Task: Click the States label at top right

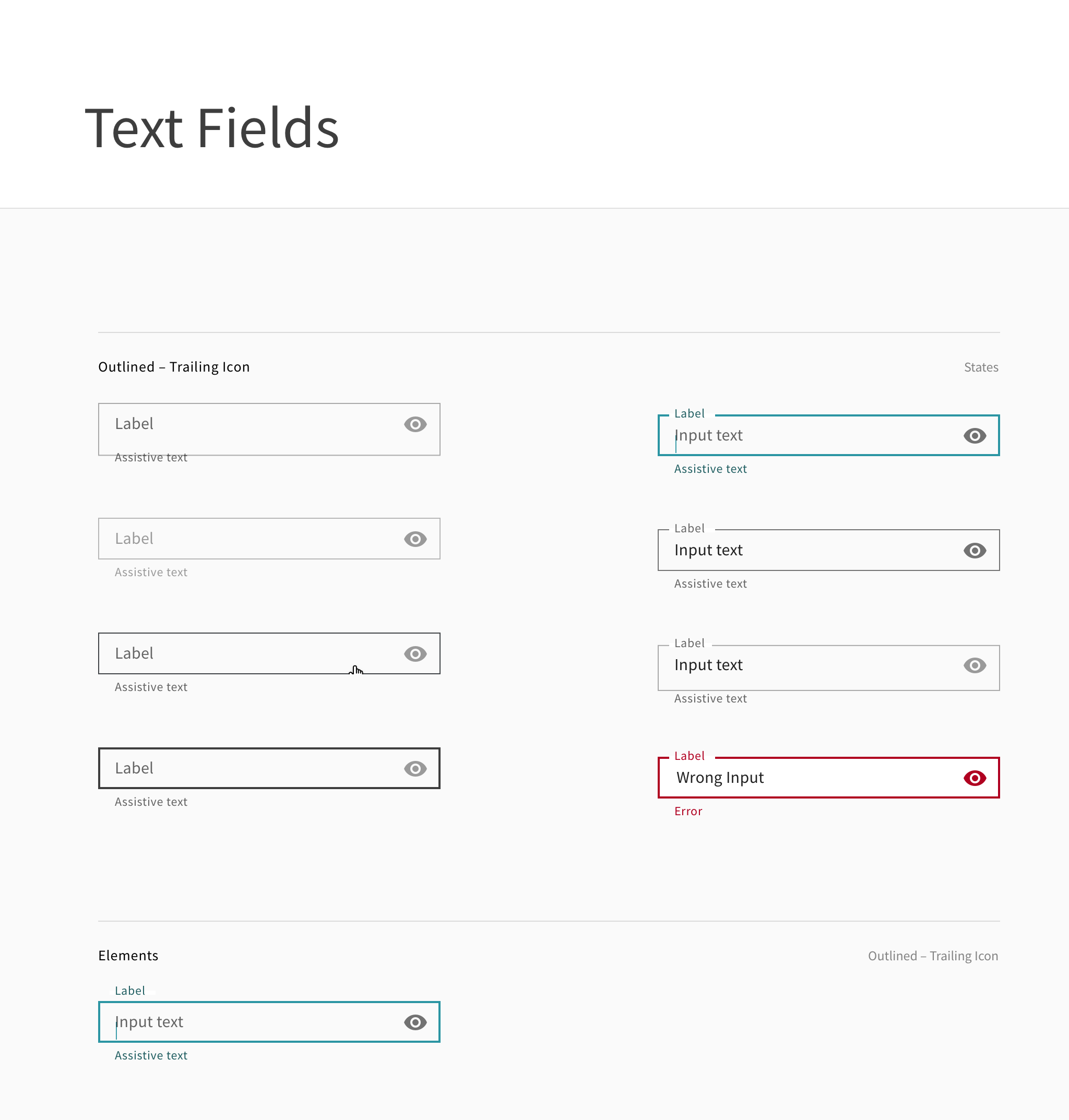Action: (x=981, y=367)
